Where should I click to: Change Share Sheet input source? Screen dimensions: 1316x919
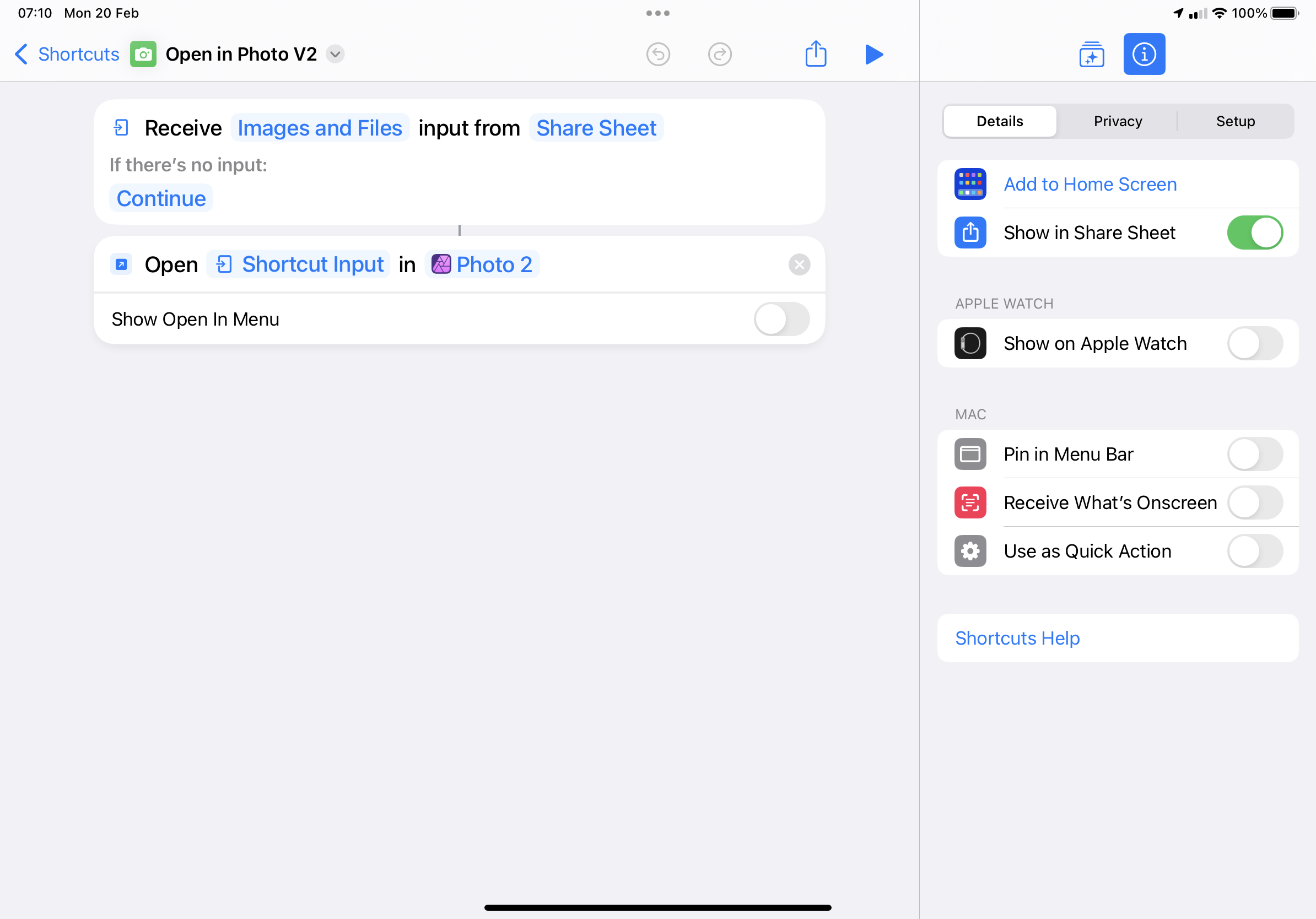click(x=596, y=128)
